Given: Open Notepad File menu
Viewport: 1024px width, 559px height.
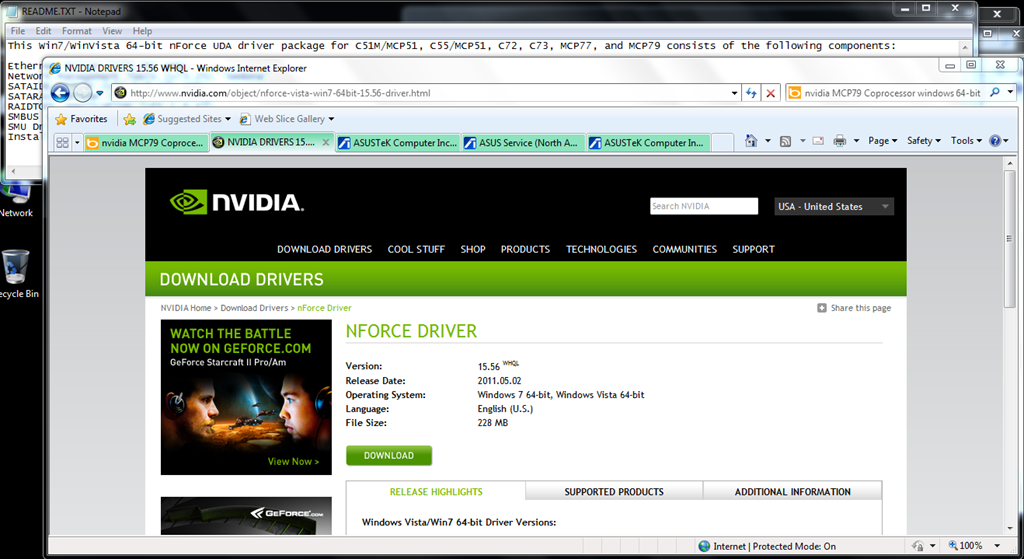Looking at the screenshot, I should tap(18, 31).
